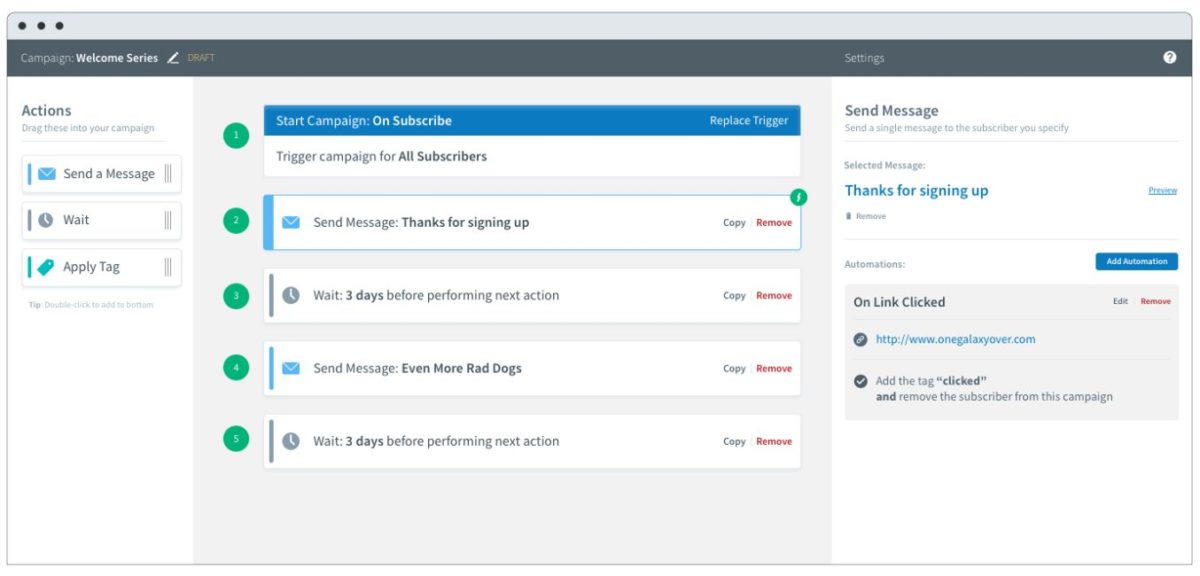Remove the step 5 Wait action
Screen dimensions: 1200x576
pyautogui.click(x=774, y=442)
